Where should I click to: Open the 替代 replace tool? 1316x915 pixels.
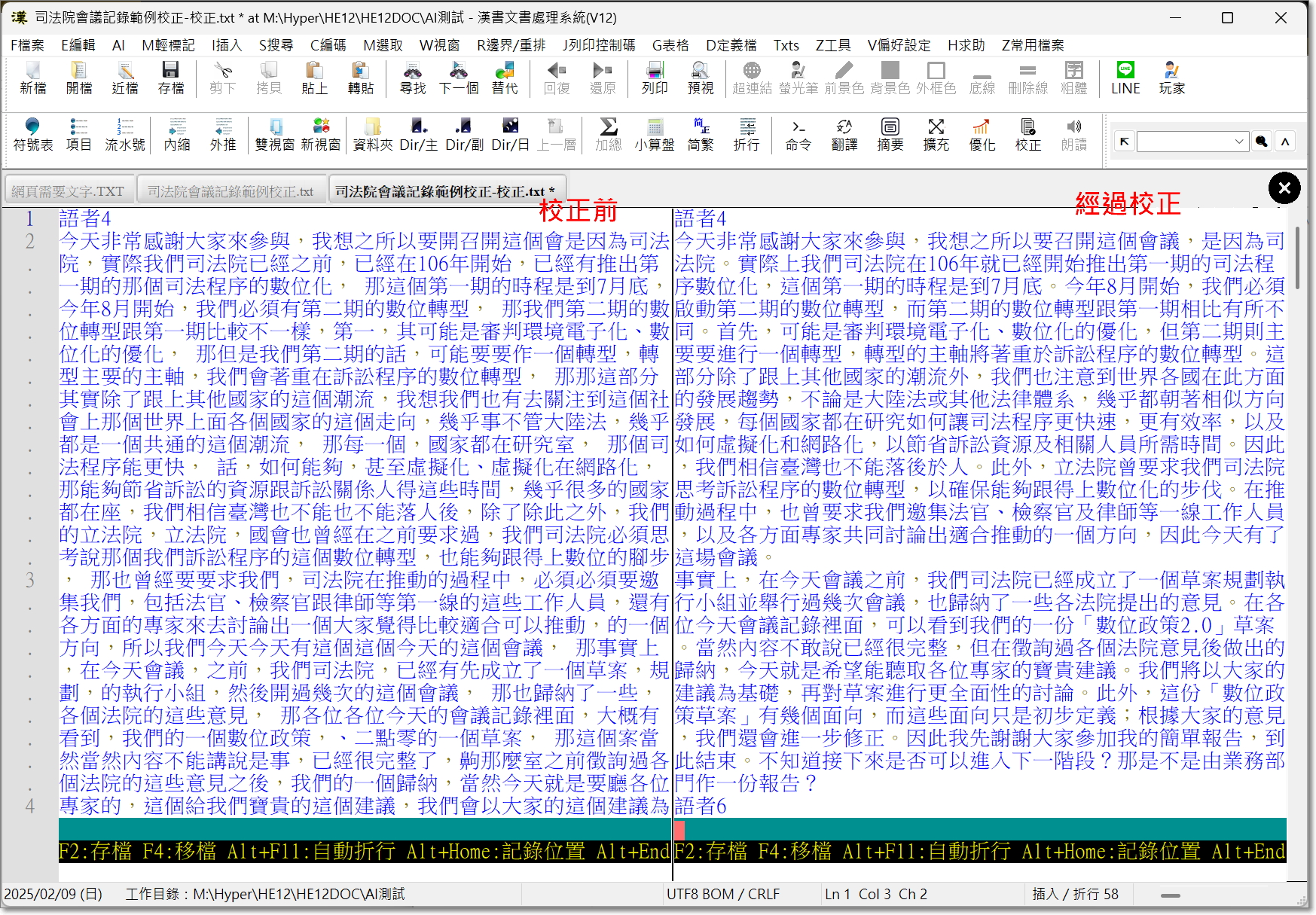[505, 78]
